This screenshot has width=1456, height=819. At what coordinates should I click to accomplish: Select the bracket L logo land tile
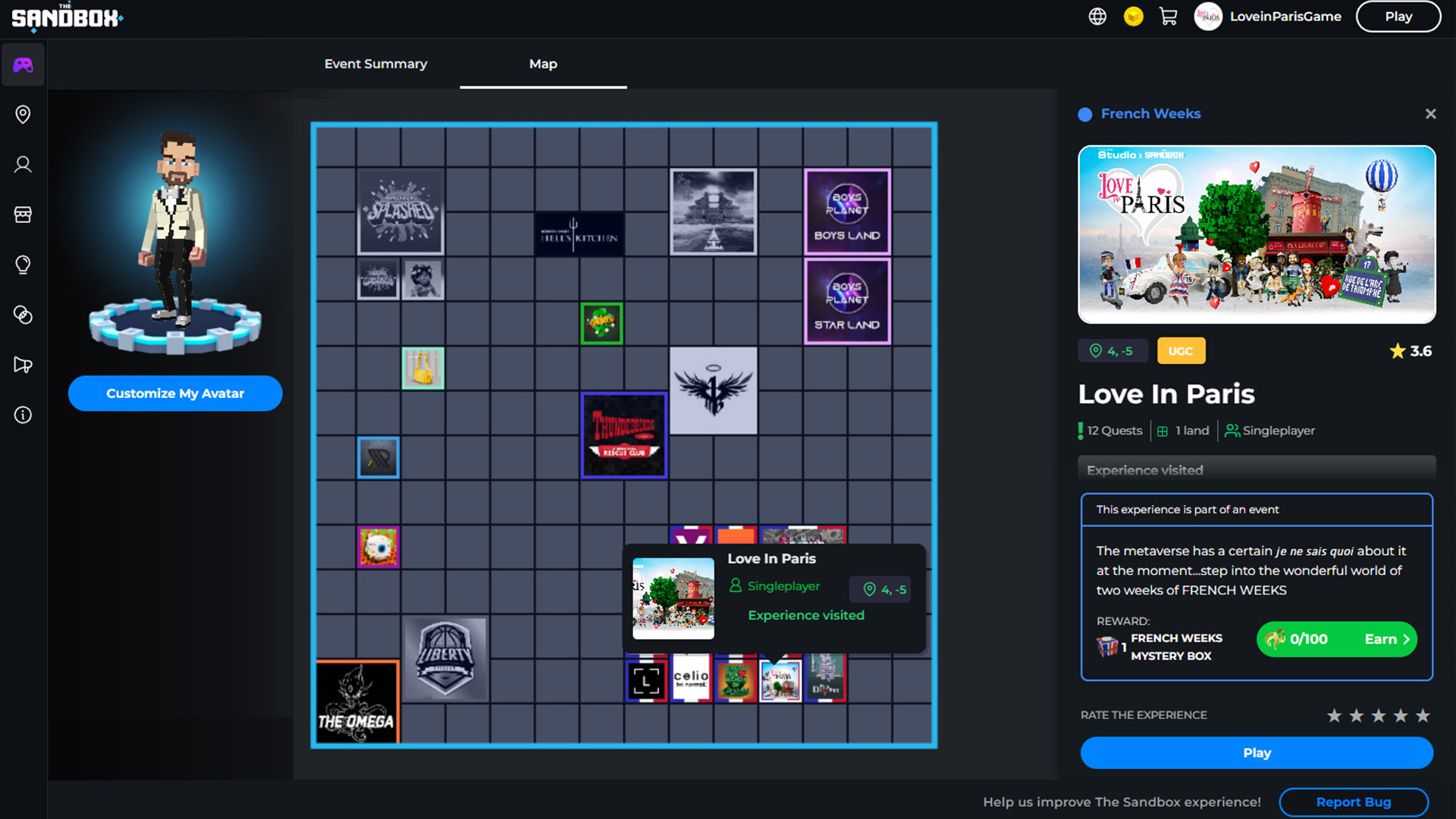pyautogui.click(x=646, y=680)
